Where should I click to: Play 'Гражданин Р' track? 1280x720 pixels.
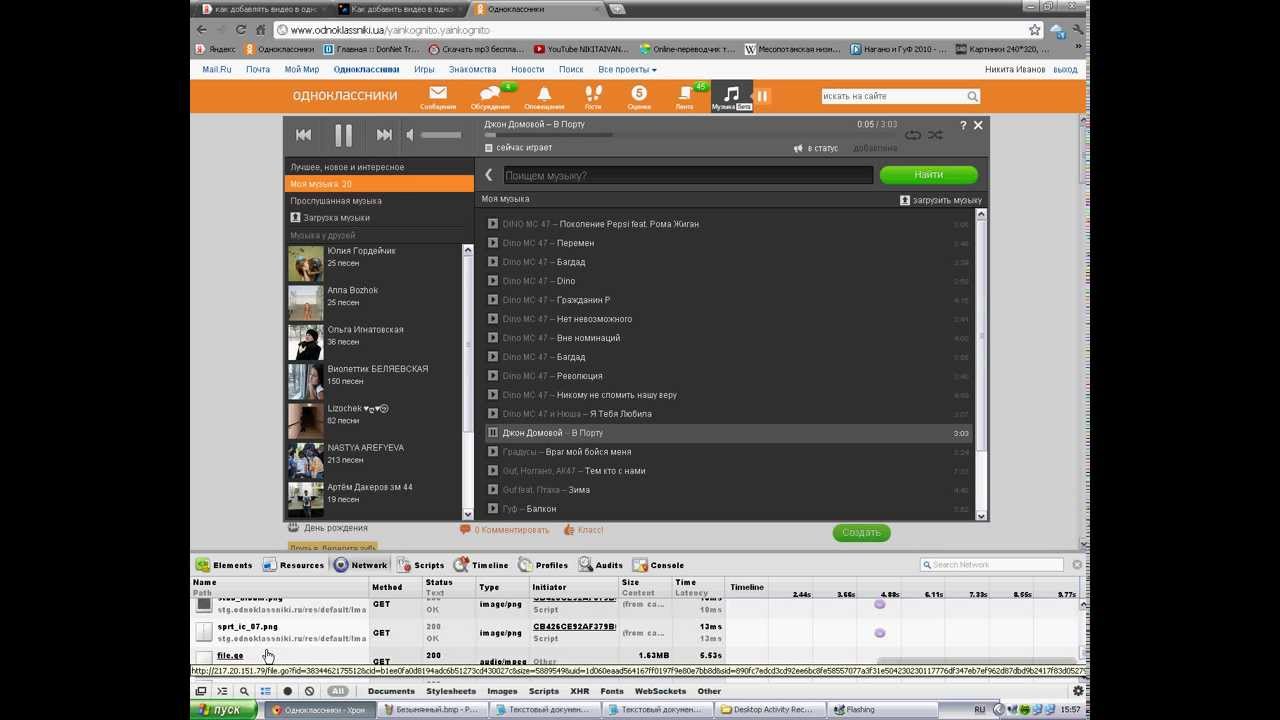(x=493, y=300)
